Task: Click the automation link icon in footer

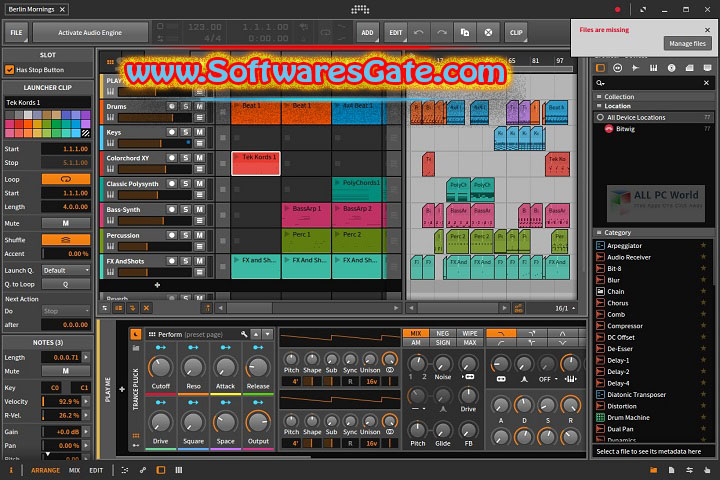Action: click(143, 470)
